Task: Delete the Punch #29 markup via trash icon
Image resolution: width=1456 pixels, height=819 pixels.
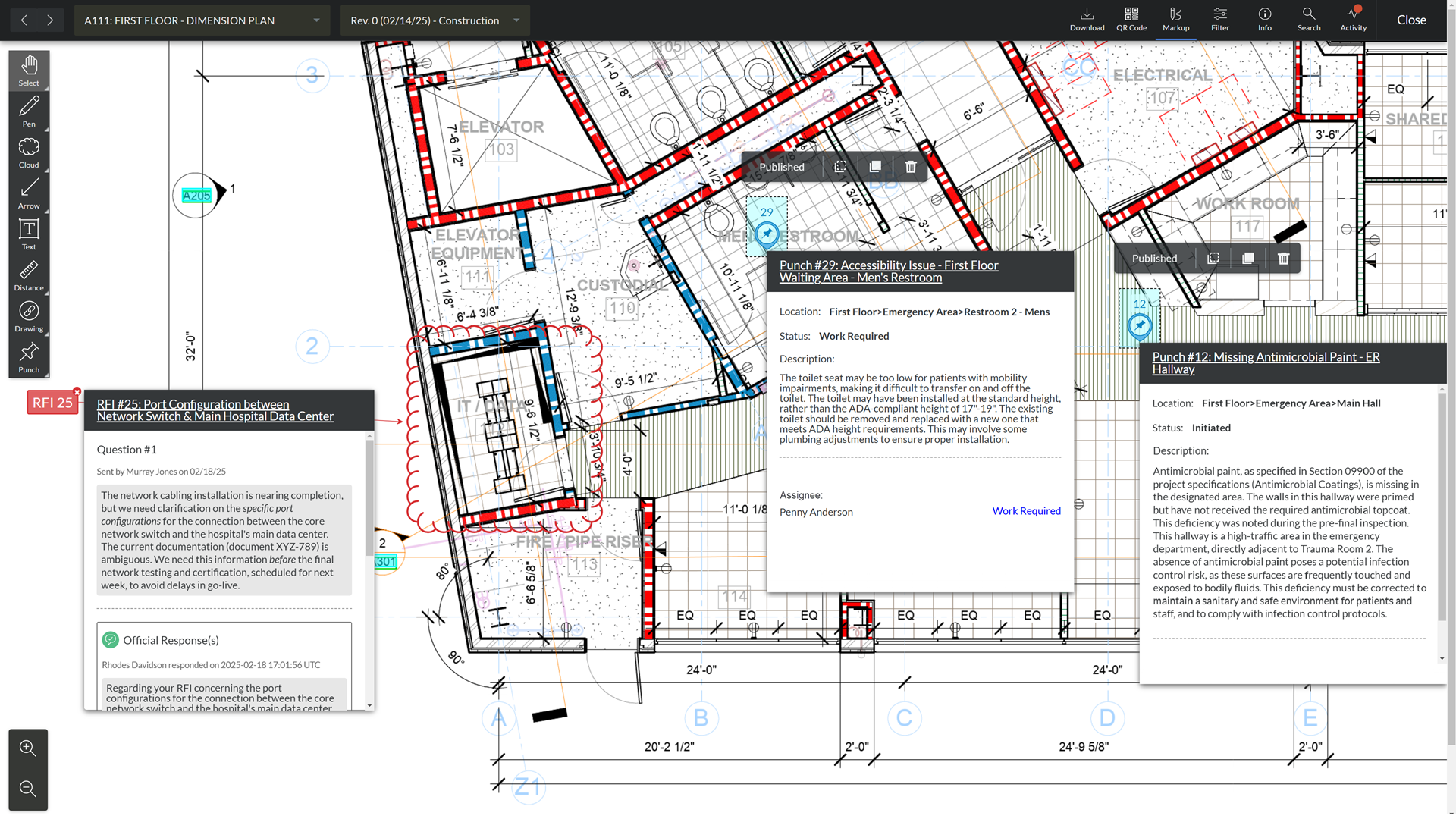Action: [x=910, y=166]
